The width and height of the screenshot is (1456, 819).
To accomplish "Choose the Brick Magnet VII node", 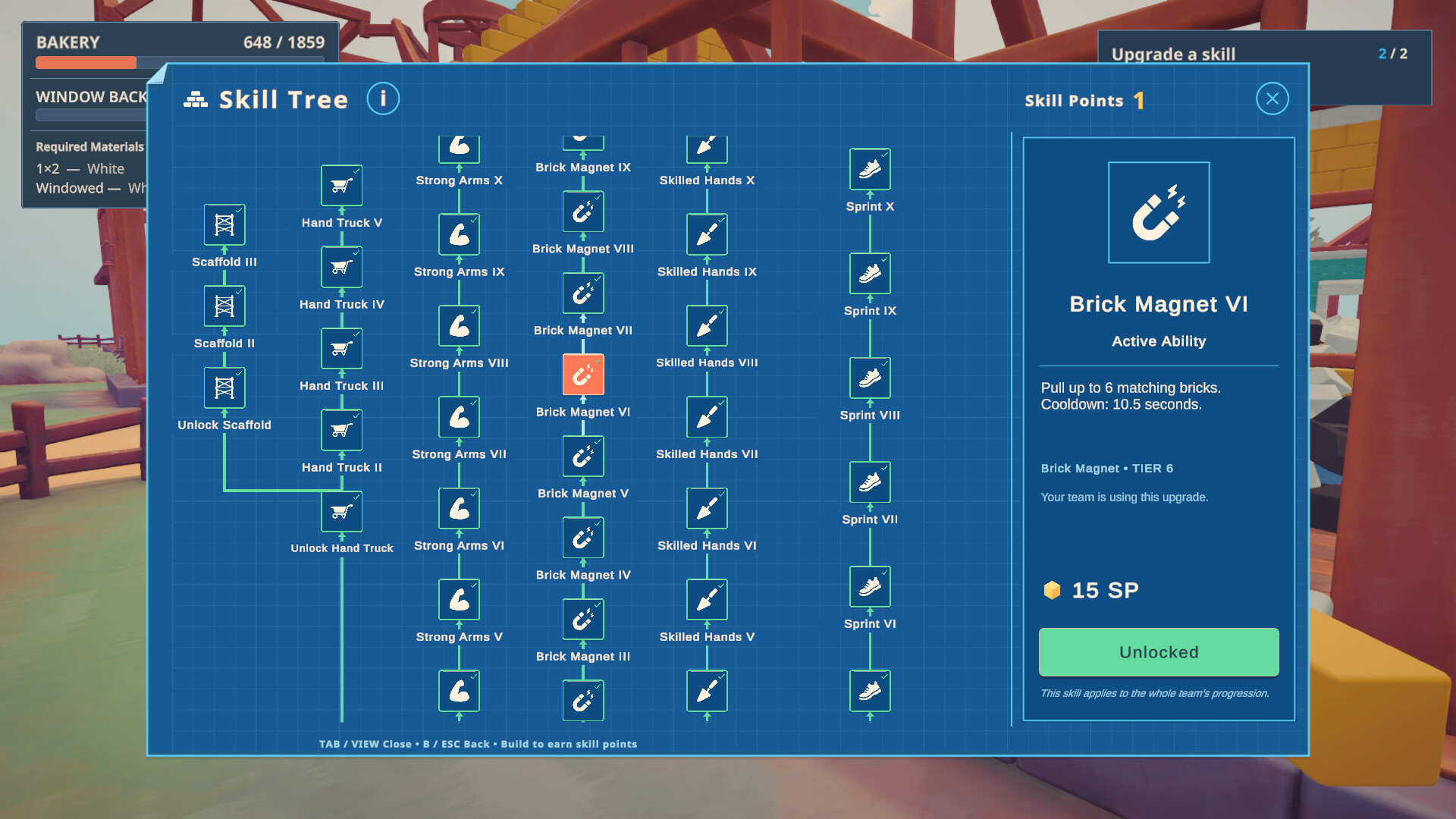I will [583, 293].
